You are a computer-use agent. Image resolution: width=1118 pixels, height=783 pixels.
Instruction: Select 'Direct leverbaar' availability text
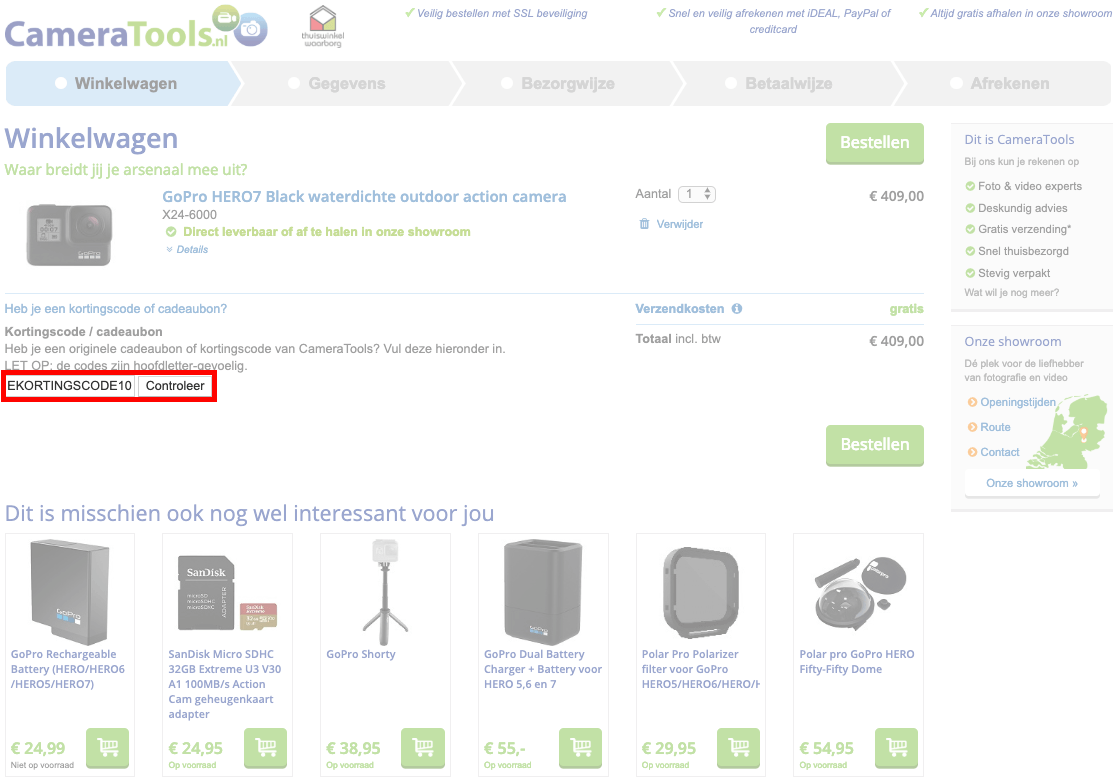(x=327, y=232)
